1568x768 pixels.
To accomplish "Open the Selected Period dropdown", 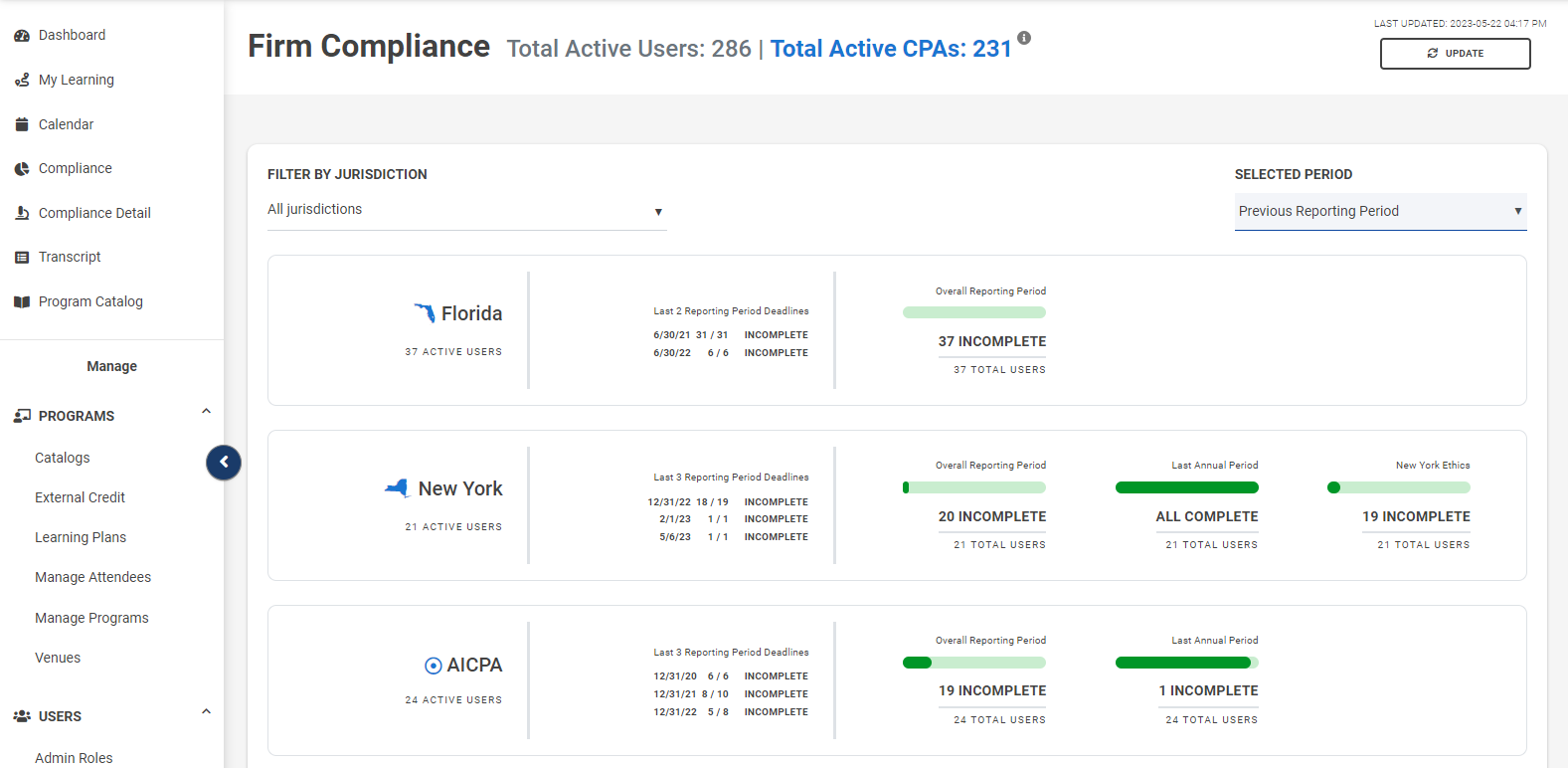I will pyautogui.click(x=1379, y=211).
